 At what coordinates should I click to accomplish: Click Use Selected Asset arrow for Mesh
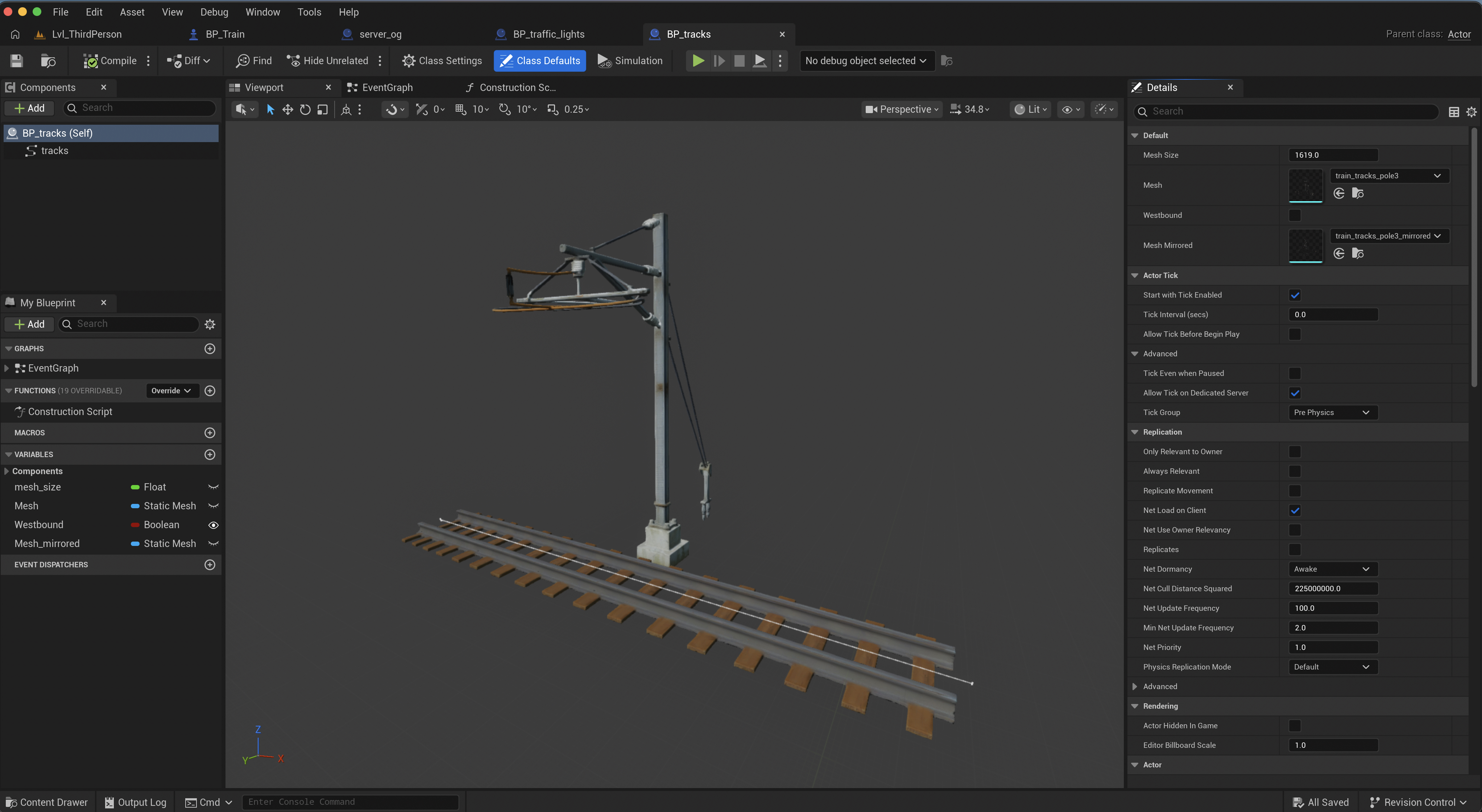point(1339,193)
